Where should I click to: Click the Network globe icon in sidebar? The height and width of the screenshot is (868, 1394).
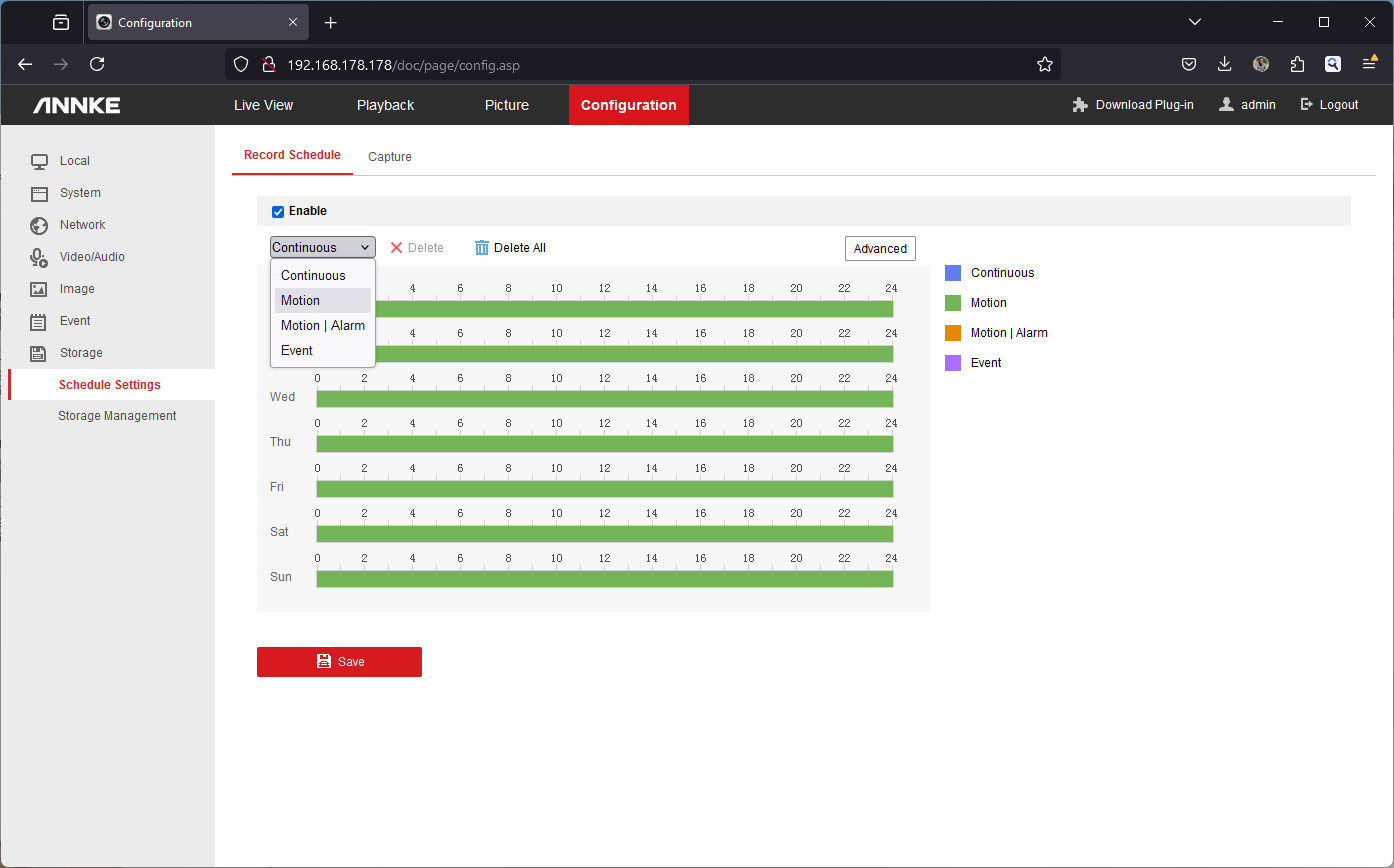point(39,225)
